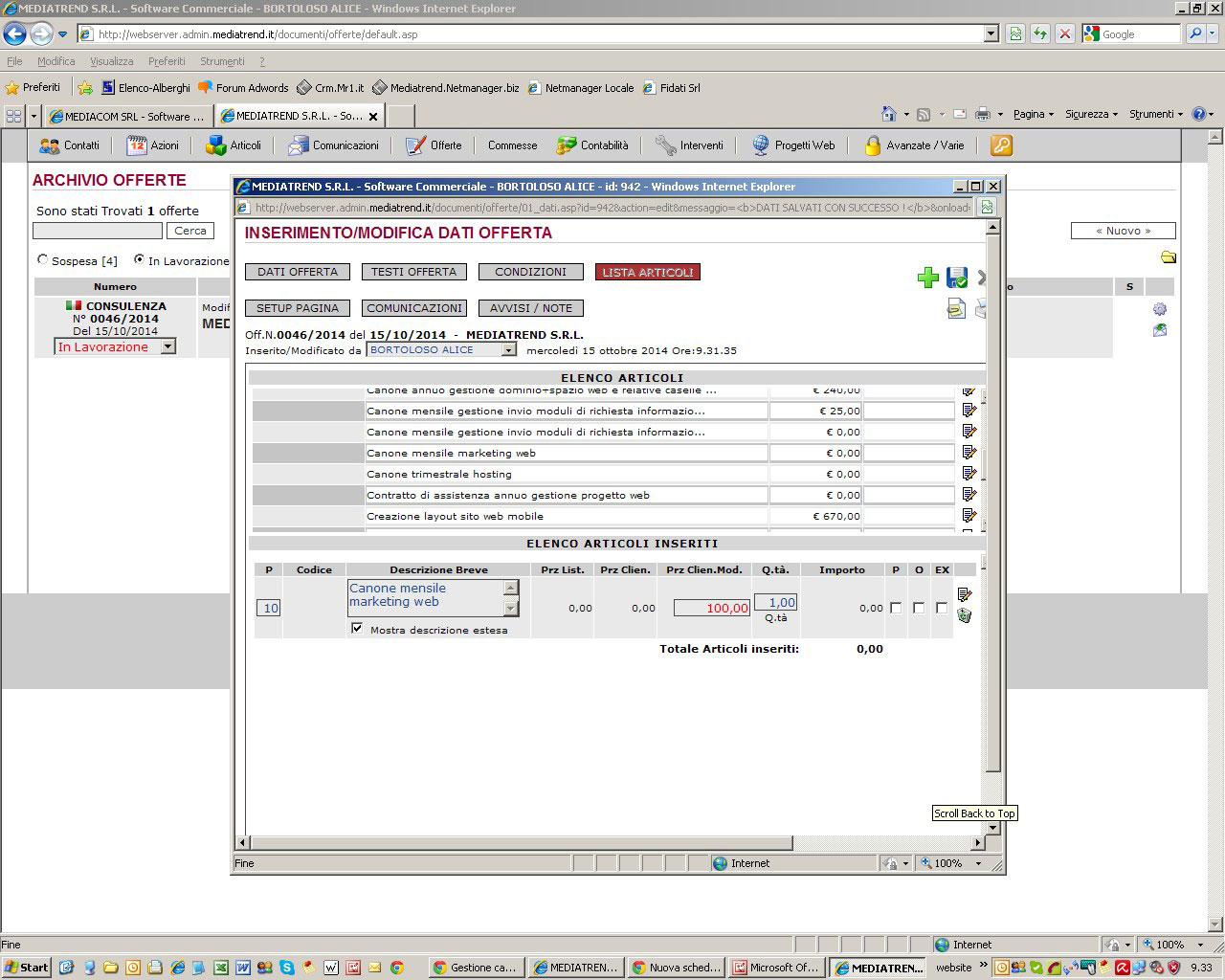Click the Cerca search button
The image size is (1225, 980).
[x=189, y=231]
